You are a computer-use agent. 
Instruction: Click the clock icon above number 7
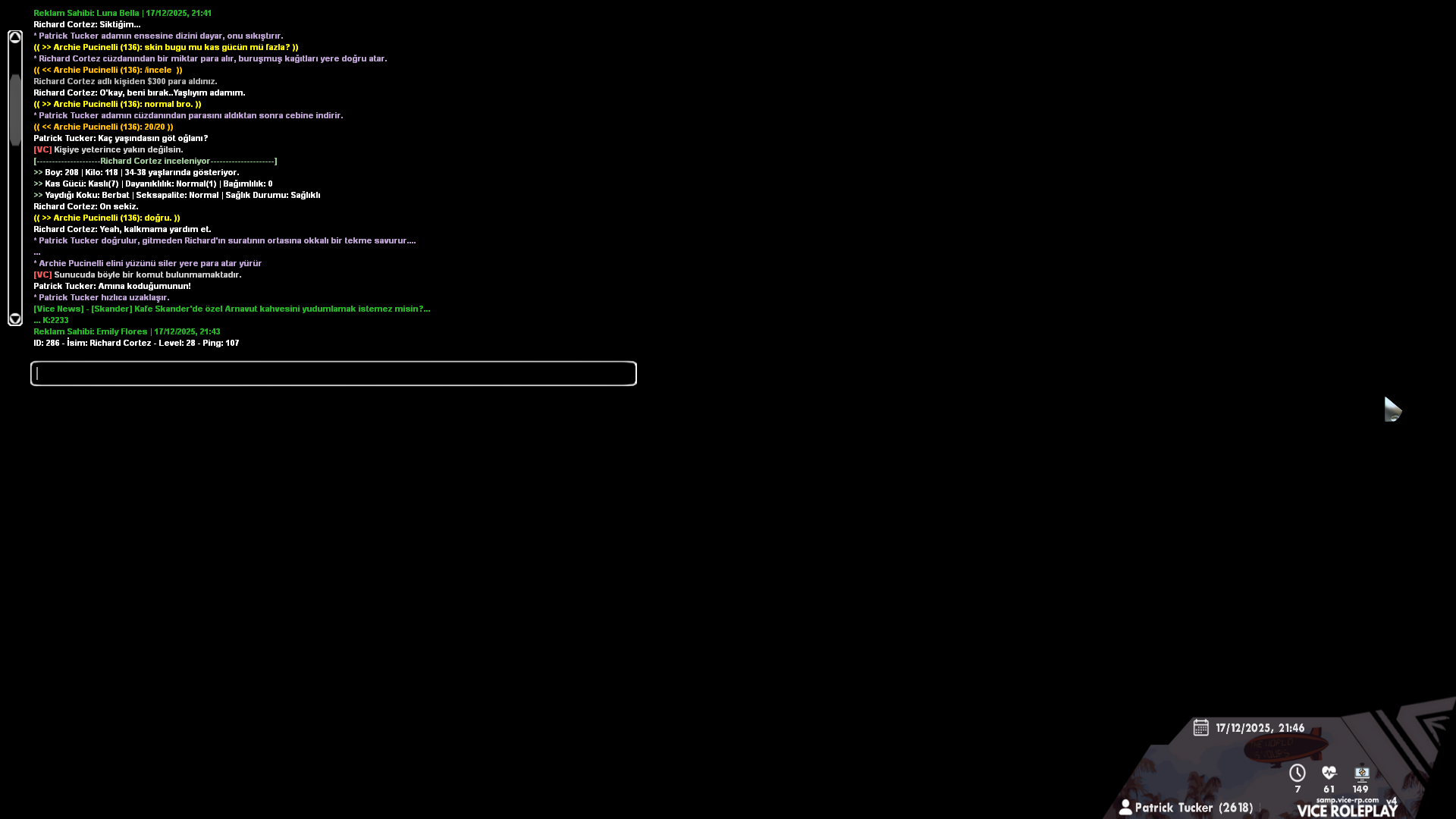point(1298,773)
